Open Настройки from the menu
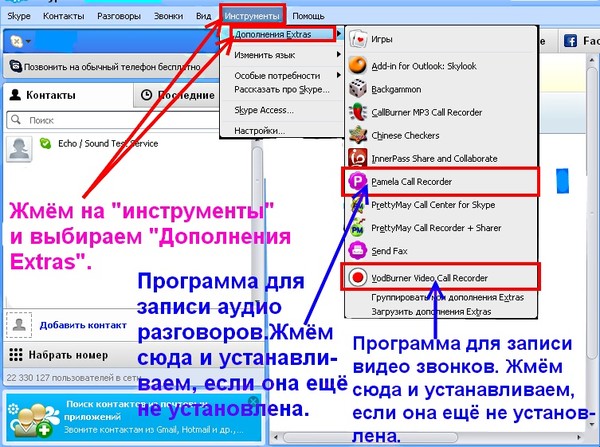The width and height of the screenshot is (600, 447). tap(282, 131)
